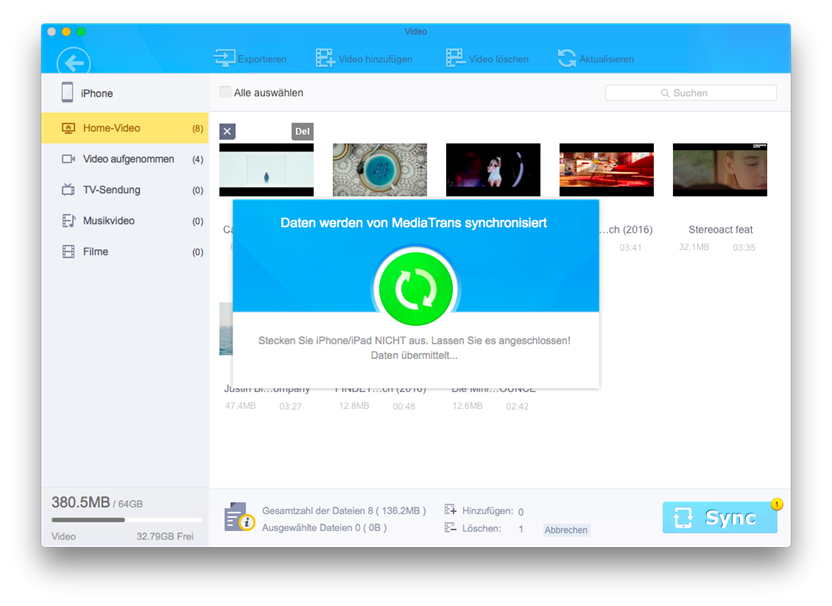Click the 03:35 duration text
This screenshot has width=832, height=606.
[744, 247]
